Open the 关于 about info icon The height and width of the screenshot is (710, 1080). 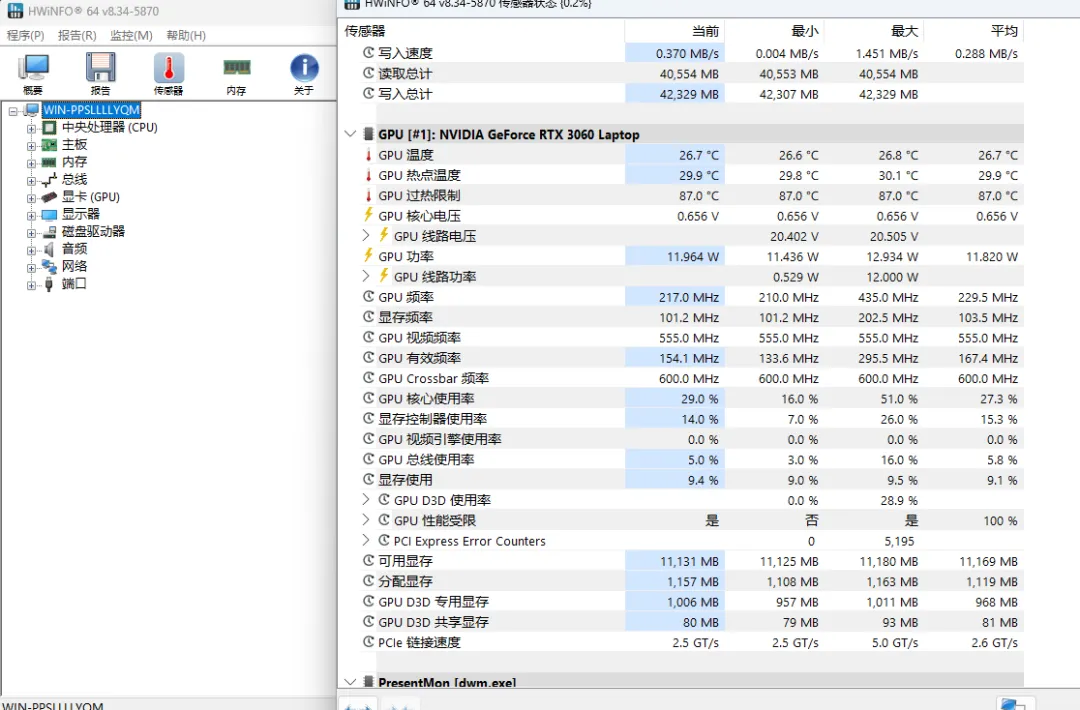(304, 74)
